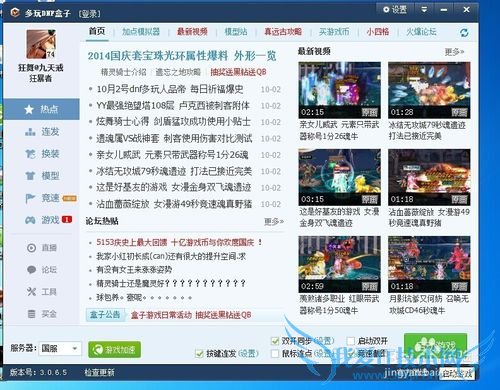Play the 02:59 video thumbnail
500x390 pixels.
[339, 264]
